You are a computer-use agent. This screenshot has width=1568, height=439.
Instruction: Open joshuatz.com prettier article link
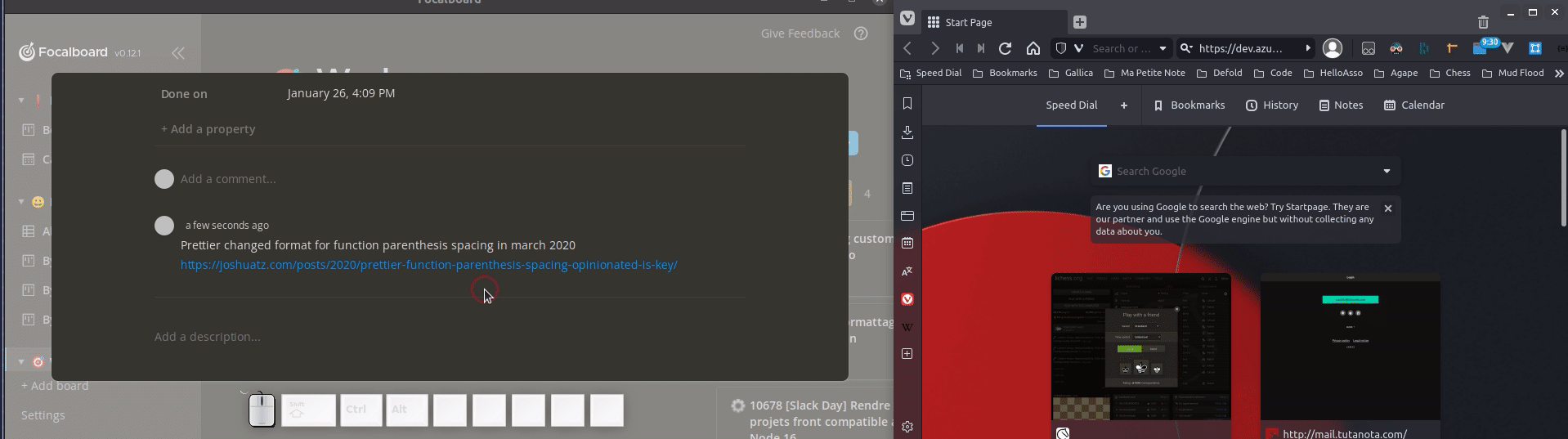pyautogui.click(x=428, y=265)
